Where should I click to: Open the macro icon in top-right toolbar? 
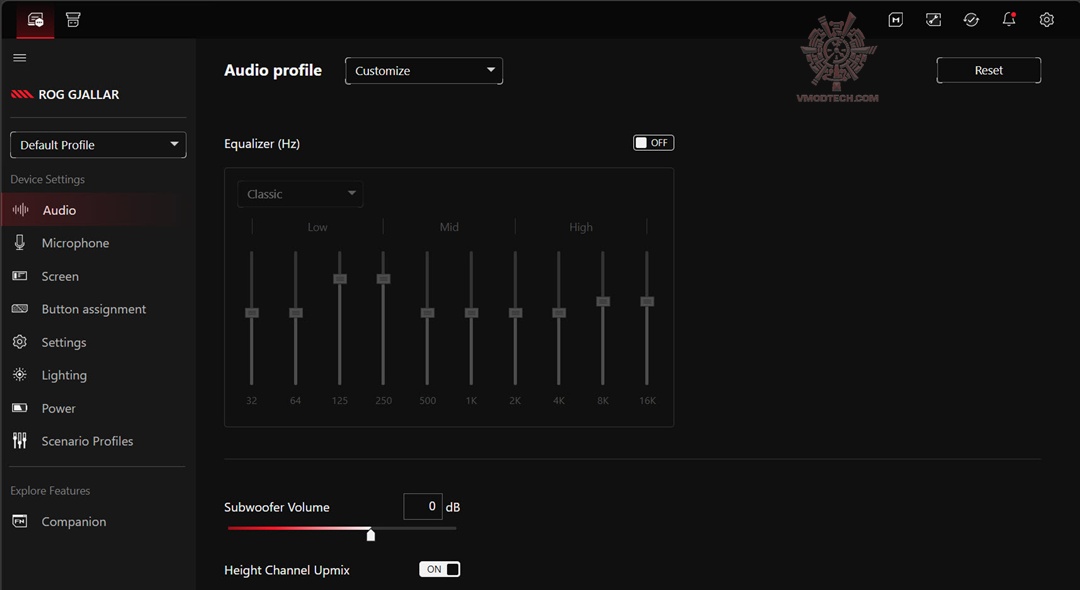tap(895, 20)
